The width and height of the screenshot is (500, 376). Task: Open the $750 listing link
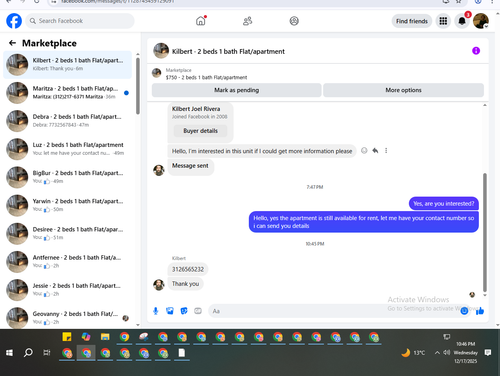coord(206,77)
